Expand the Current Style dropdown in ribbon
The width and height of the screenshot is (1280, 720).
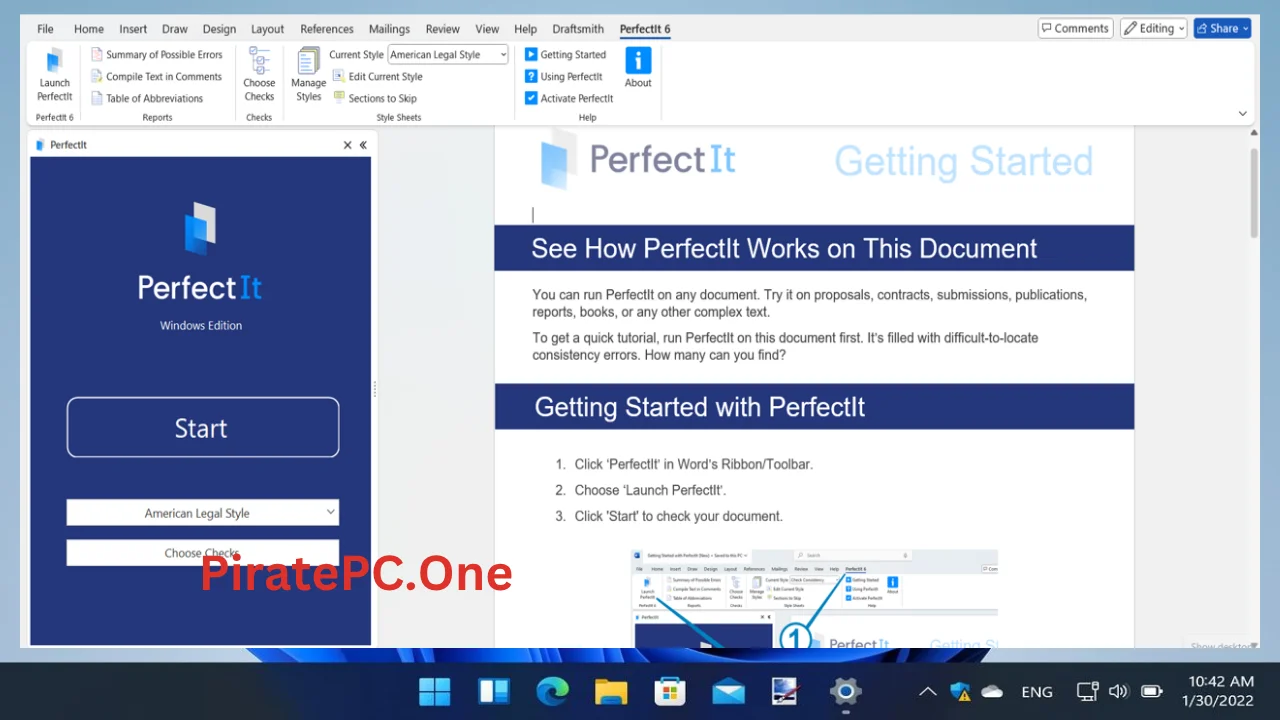[502, 55]
